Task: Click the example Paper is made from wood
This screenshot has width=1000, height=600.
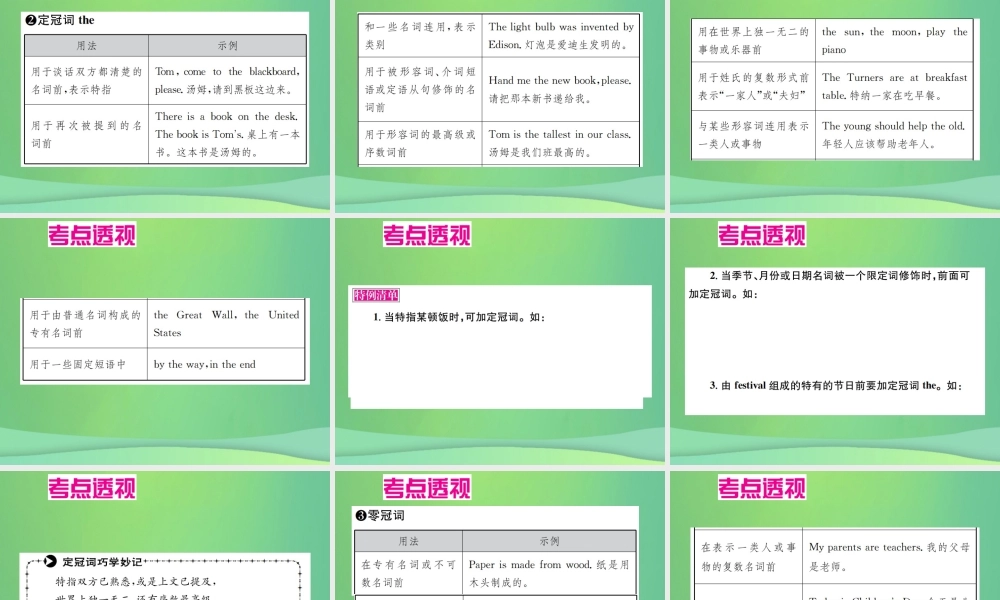Action: tap(549, 574)
